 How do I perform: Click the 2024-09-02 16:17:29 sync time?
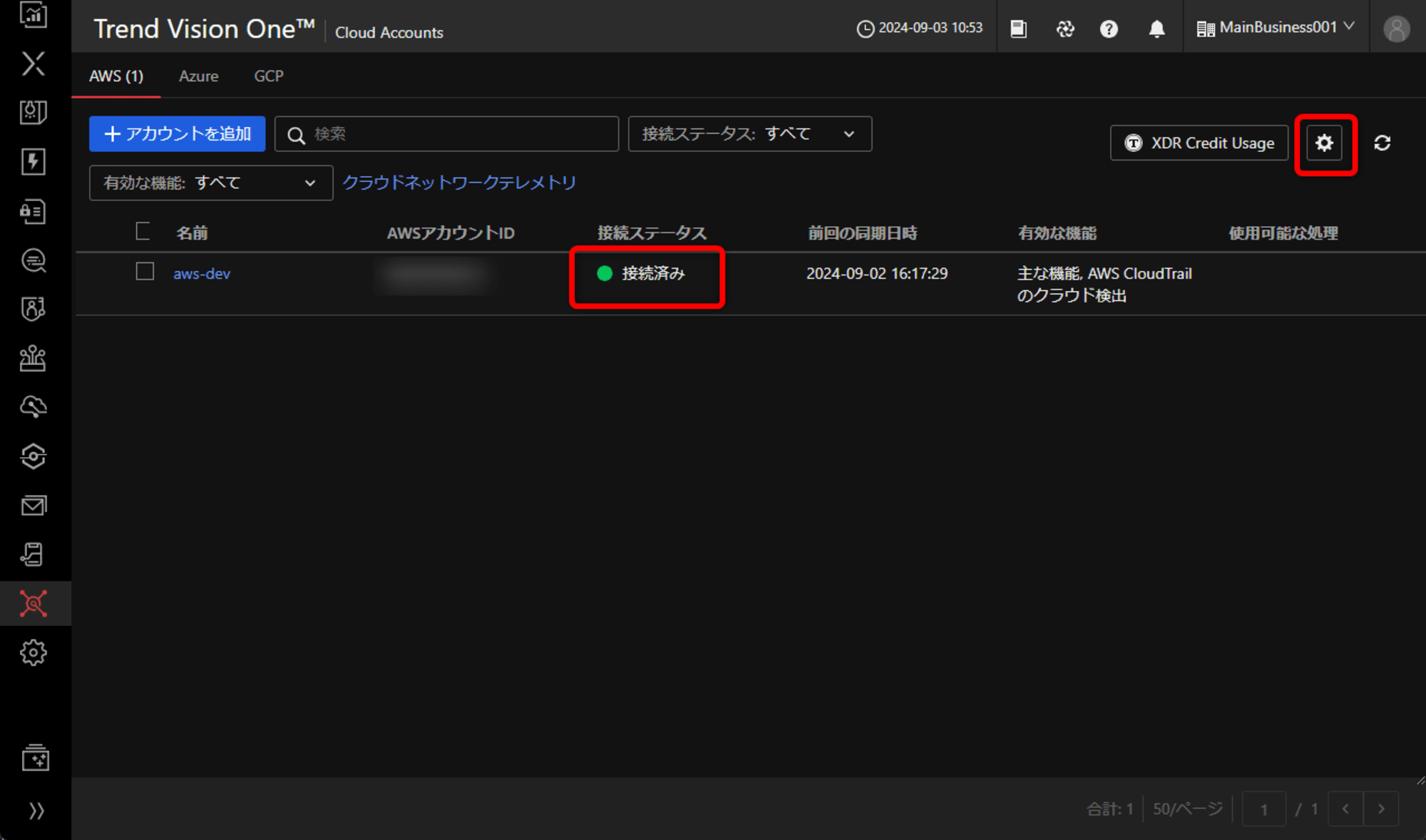click(x=877, y=273)
